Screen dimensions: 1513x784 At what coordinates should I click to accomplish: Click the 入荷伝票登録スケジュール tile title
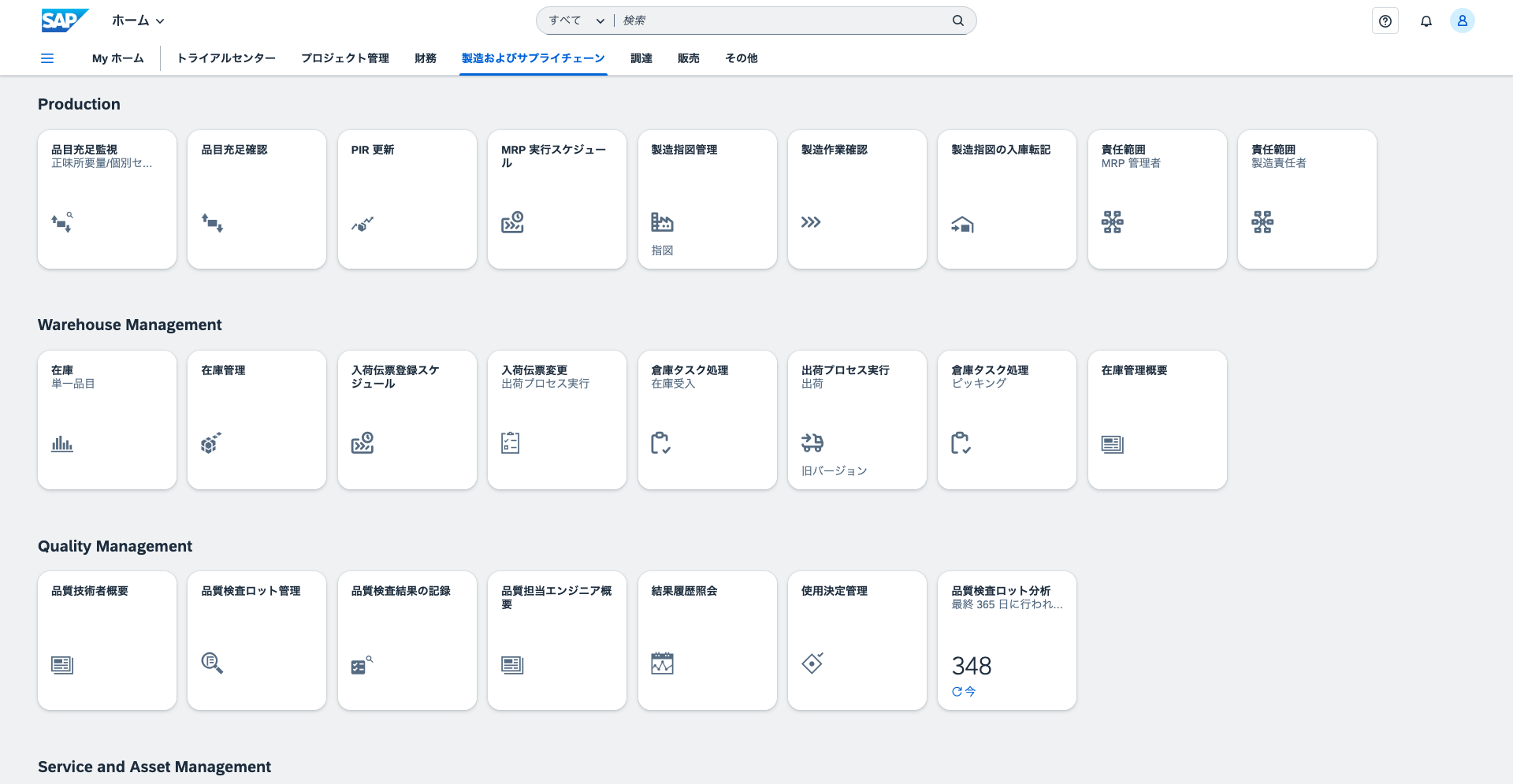pos(396,377)
